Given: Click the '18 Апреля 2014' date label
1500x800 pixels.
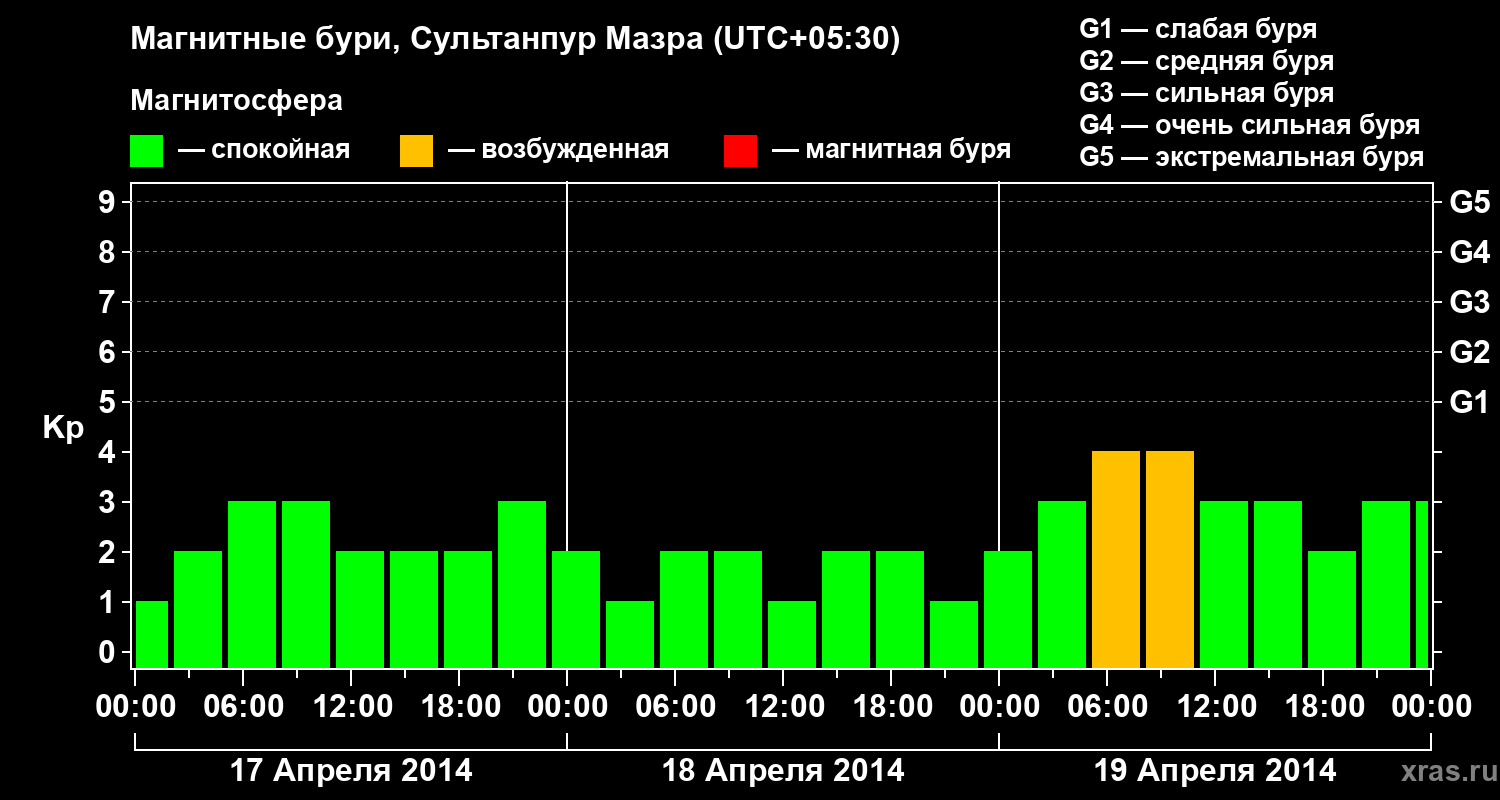Looking at the screenshot, I should click(783, 771).
